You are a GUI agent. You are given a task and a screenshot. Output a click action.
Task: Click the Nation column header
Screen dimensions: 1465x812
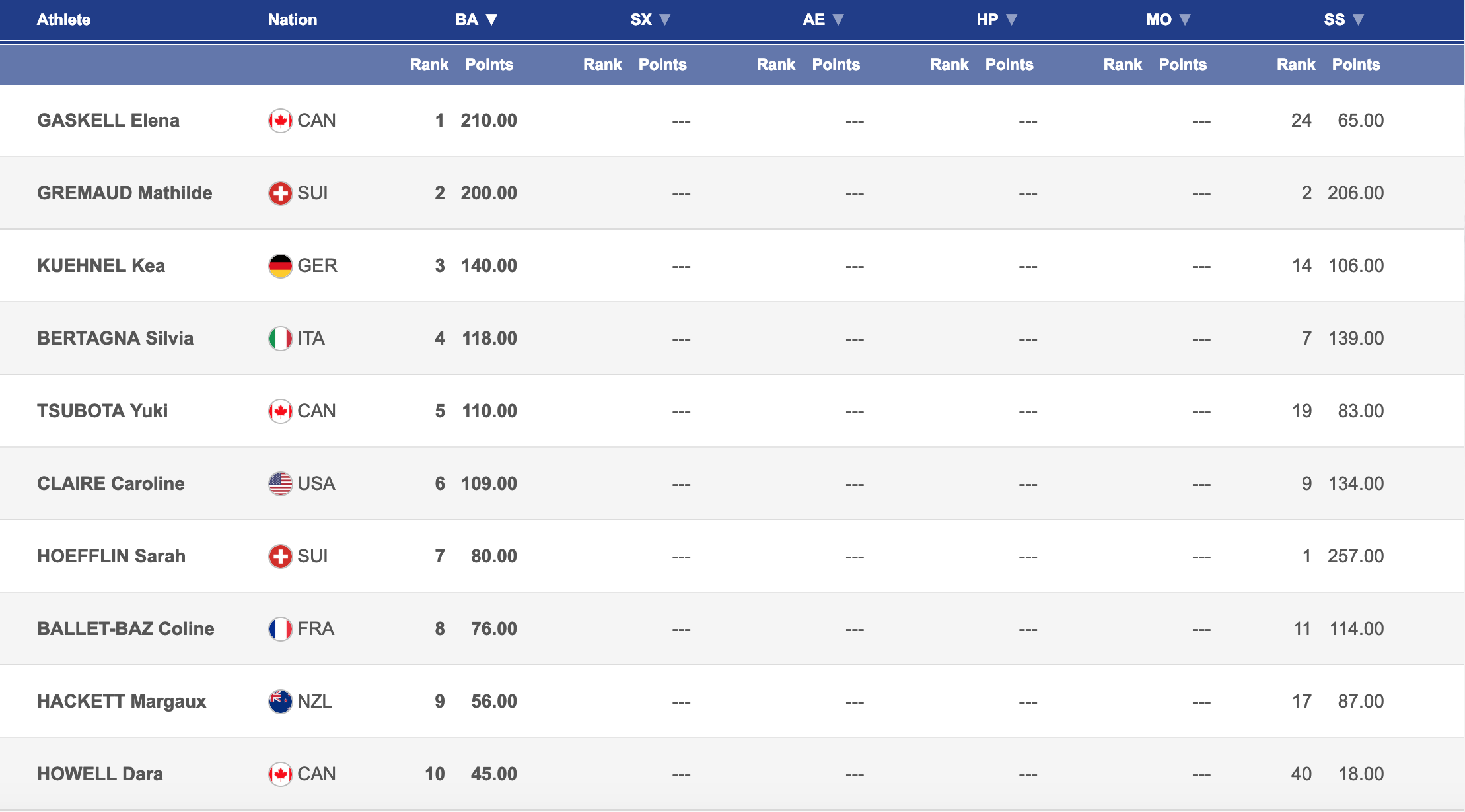coord(293,20)
